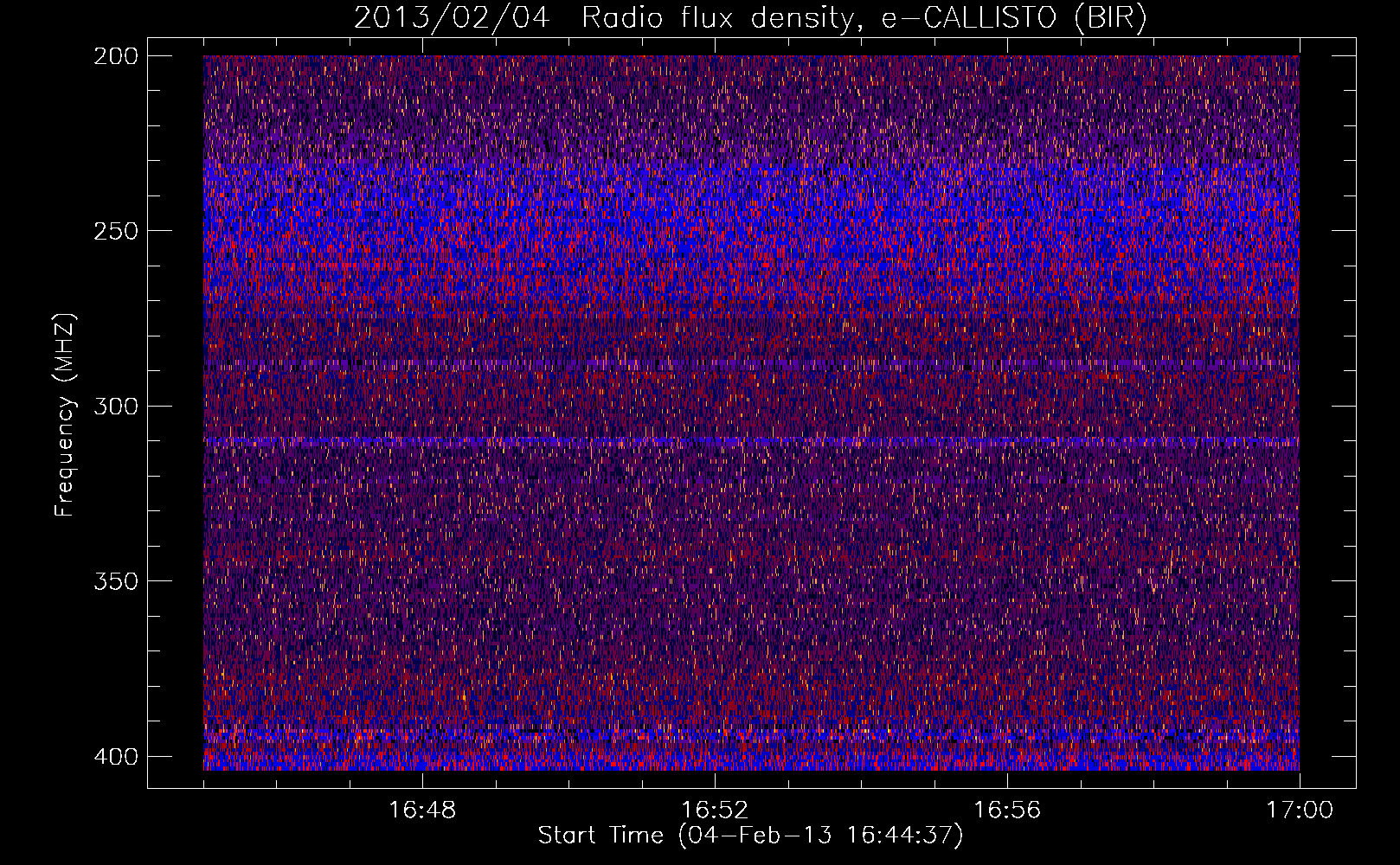The image size is (1400, 865).
Task: Click the 300 MHz frequency tick label
Action: click(115, 407)
